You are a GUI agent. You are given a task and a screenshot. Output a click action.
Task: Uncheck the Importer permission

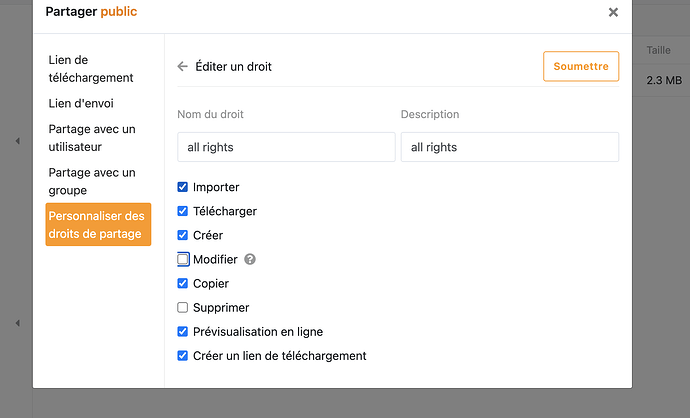point(183,187)
